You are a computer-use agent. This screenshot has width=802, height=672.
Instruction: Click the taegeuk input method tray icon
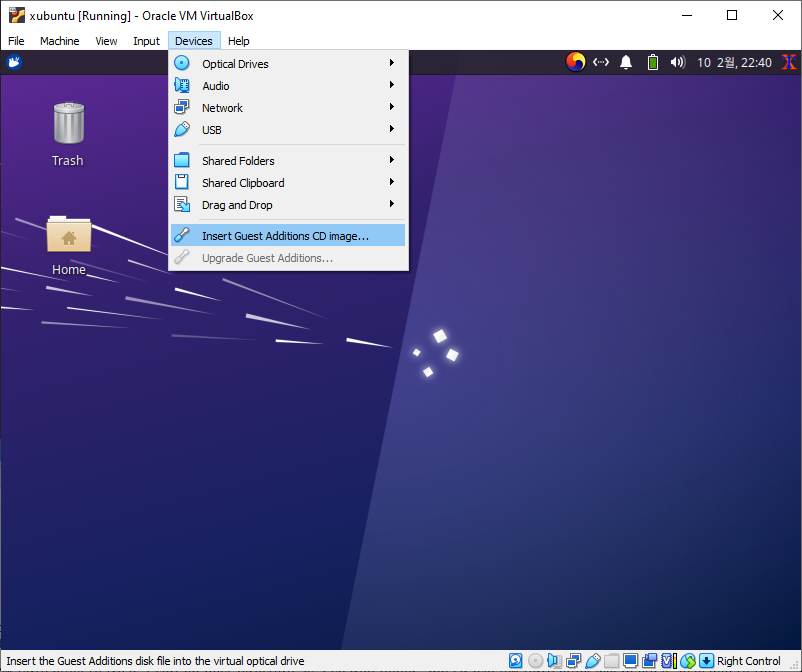(575, 62)
